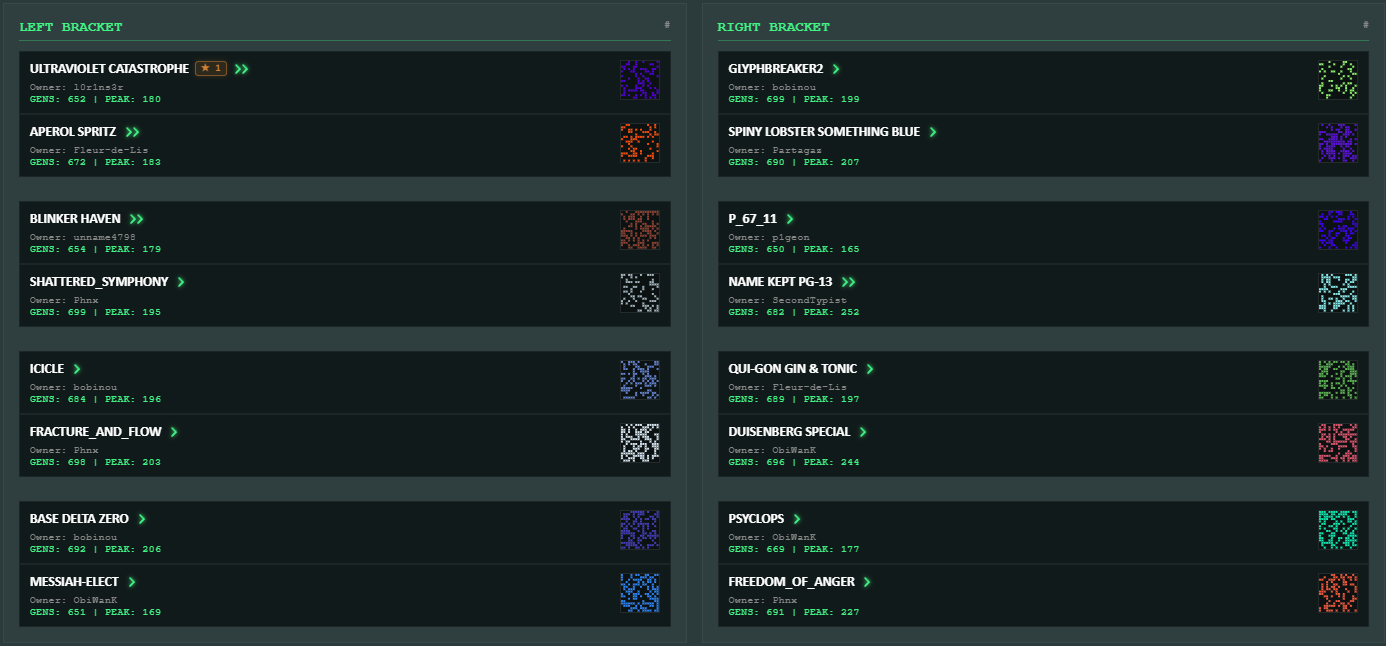Click the chevron beside MESSIAH-ELECT
Viewport: 1386px width, 646px height.
coord(132,582)
